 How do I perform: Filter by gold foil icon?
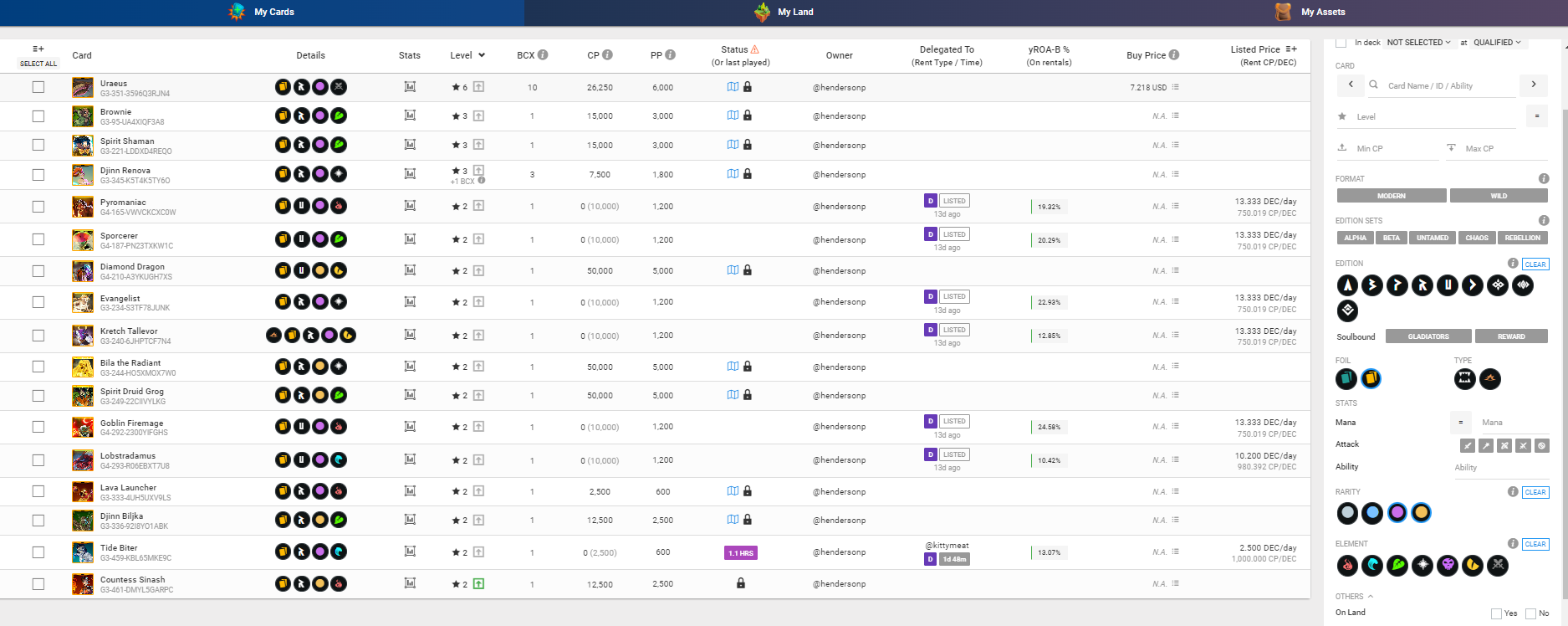click(x=1371, y=379)
